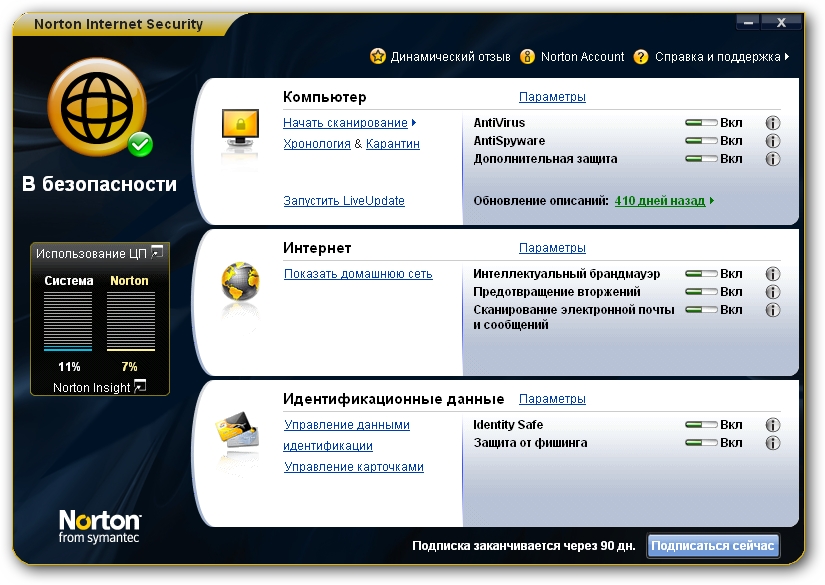Screen dimensions: 825x585
Task: Toggle Интеллектуальный брандмауэр switch
Action: 701,274
